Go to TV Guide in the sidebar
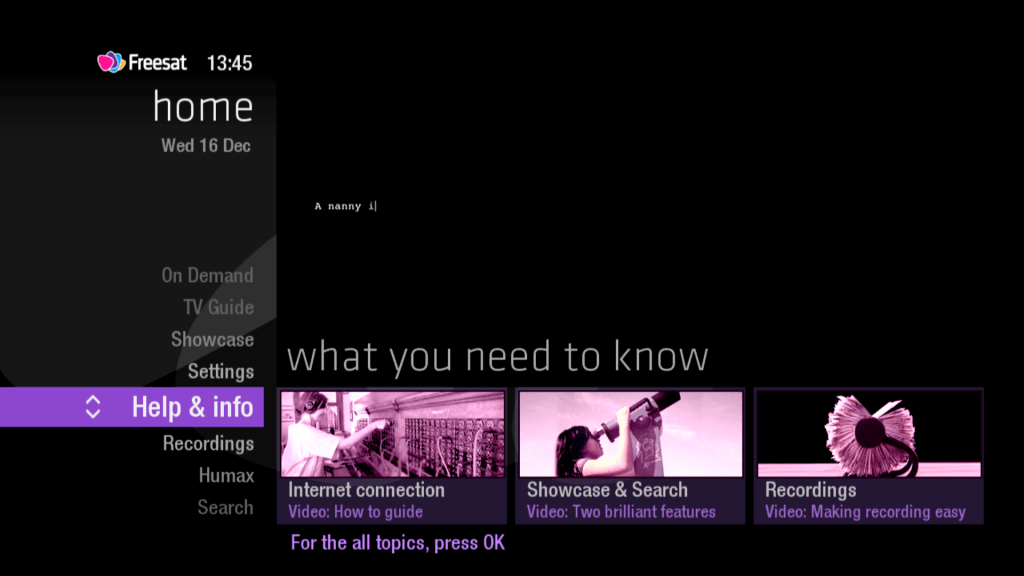This screenshot has height=576, width=1024. (x=218, y=307)
